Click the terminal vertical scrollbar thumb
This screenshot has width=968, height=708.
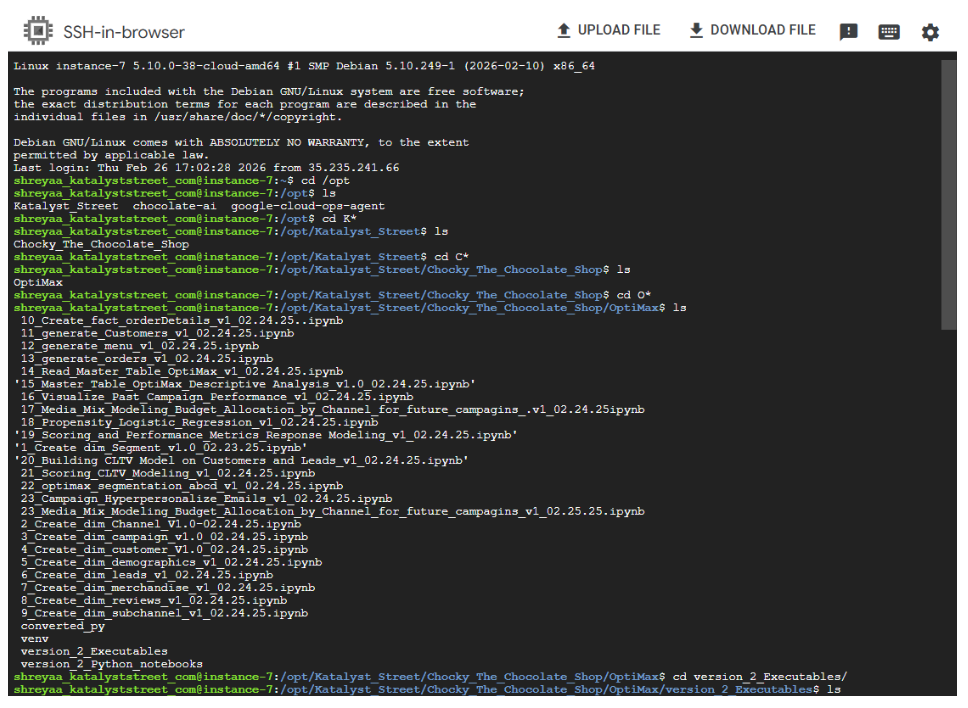coord(949,194)
